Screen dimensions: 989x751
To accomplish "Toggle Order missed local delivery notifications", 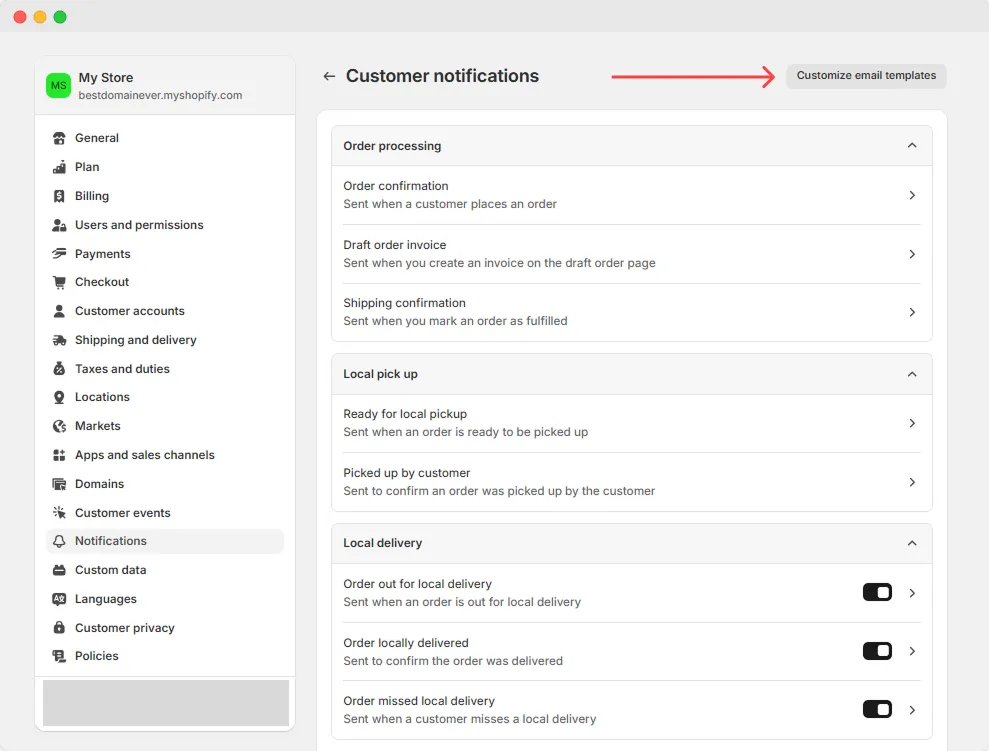I will (x=876, y=709).
